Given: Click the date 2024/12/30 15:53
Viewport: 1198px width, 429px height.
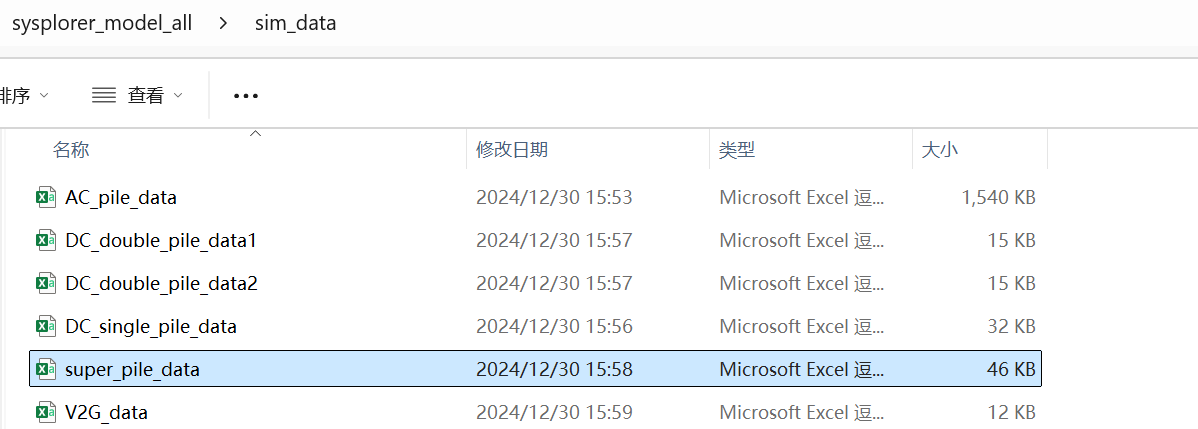Looking at the screenshot, I should tap(555, 197).
